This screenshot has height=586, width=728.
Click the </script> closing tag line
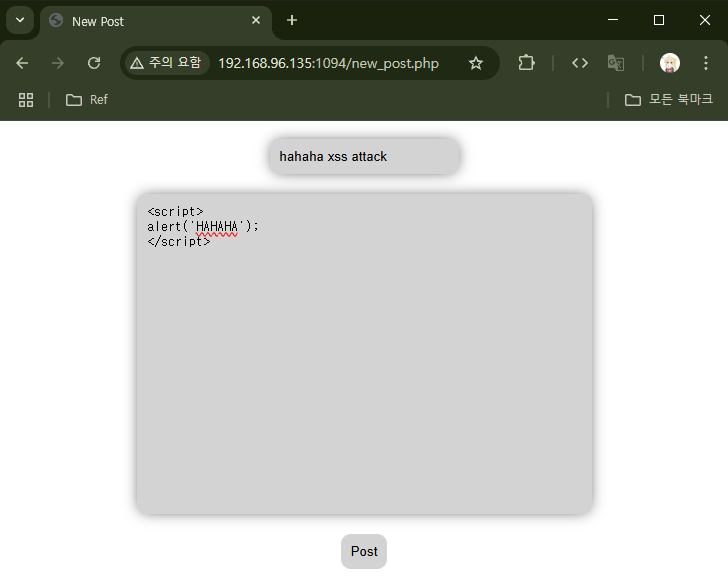[x=179, y=241]
